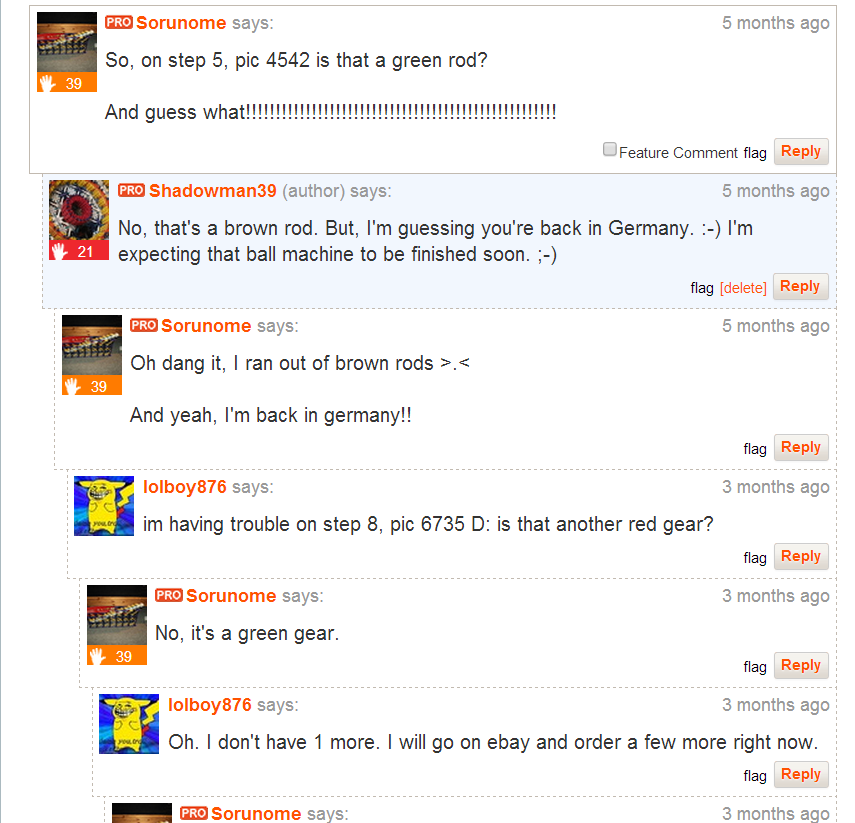Flag lolboy876's ebay order comment
The width and height of the screenshot is (855, 823).
pos(755,776)
